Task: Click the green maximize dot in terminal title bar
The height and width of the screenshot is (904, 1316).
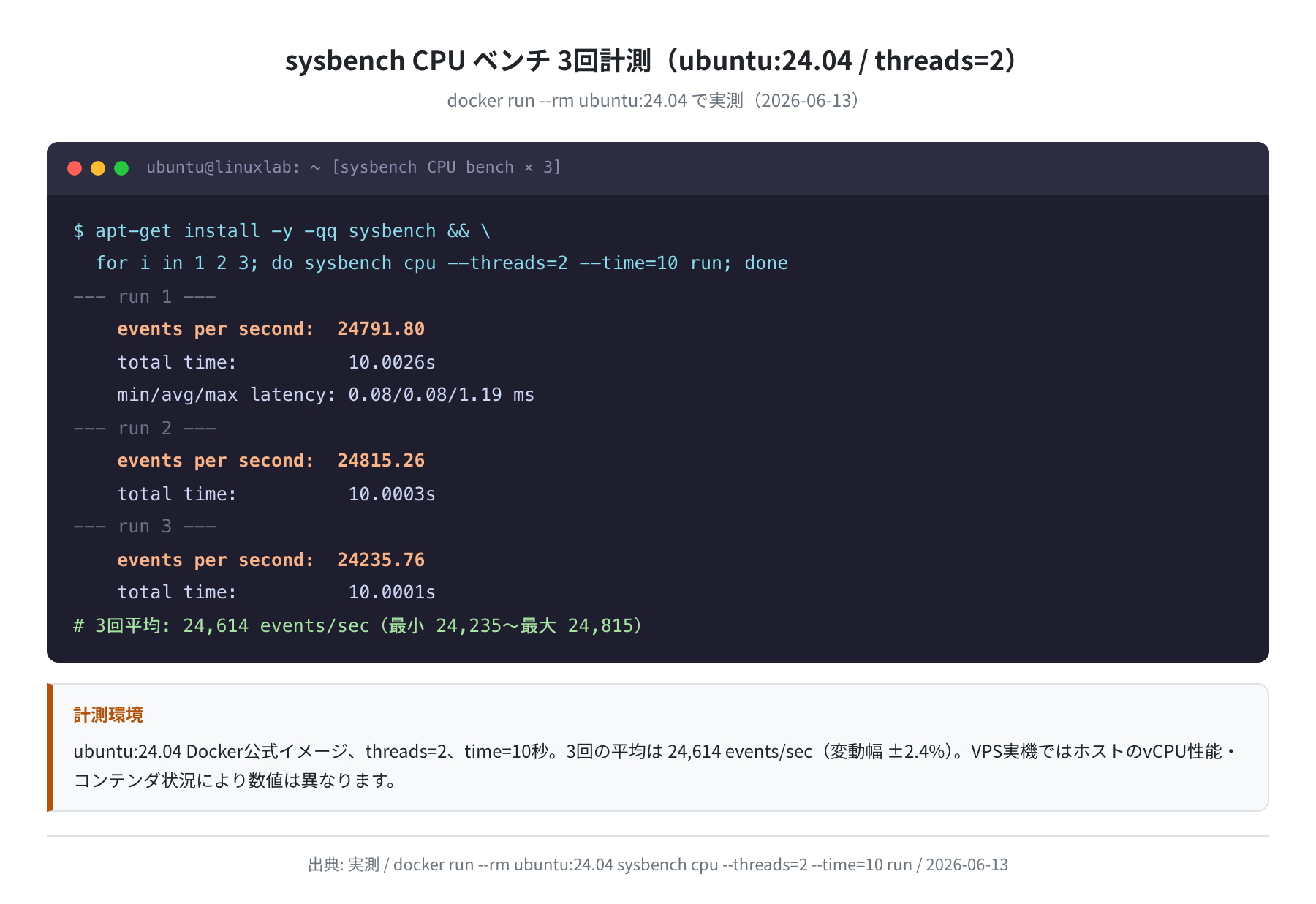Action: [x=121, y=168]
